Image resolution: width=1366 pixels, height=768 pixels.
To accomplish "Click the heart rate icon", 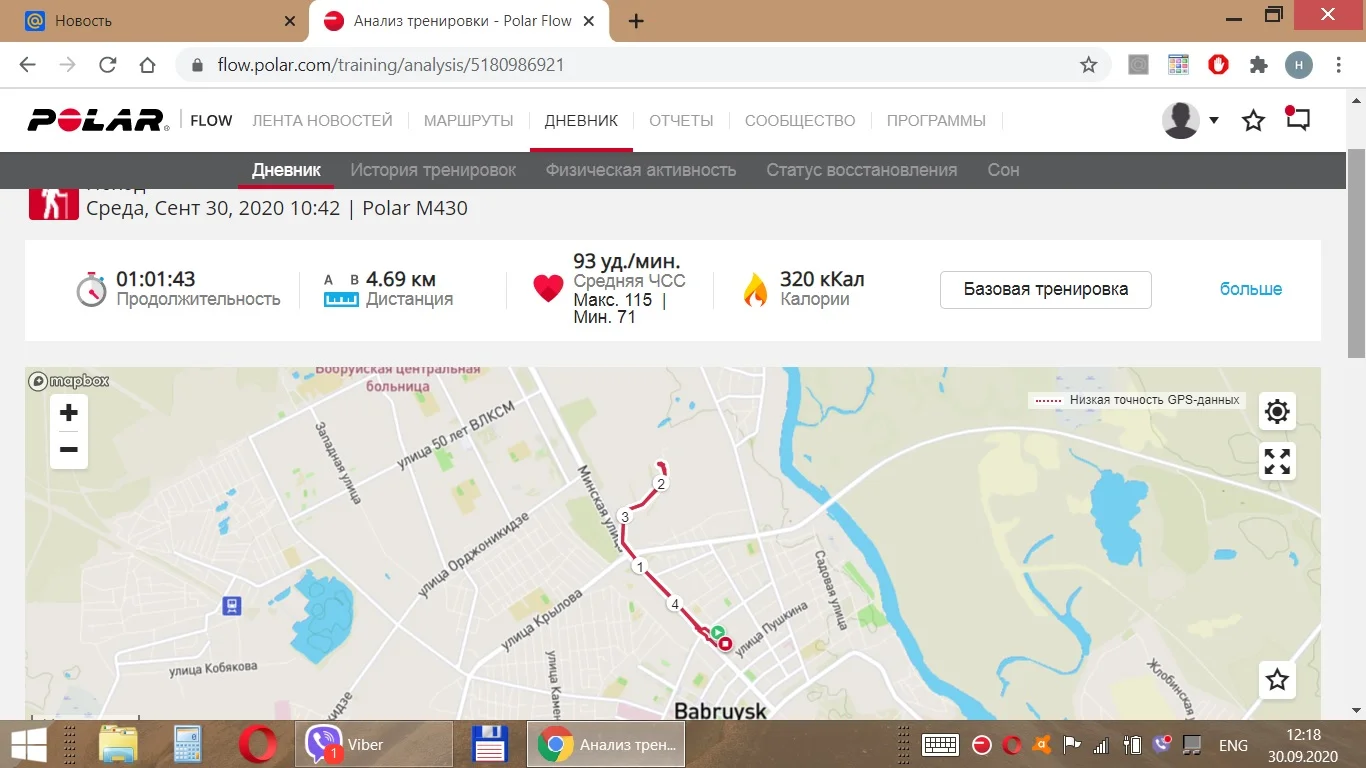I will pos(548,290).
